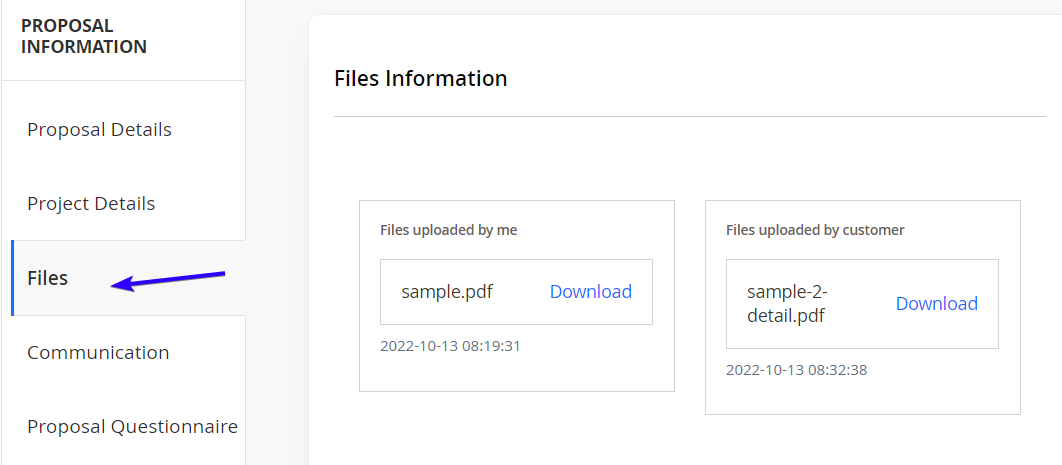Switch to the Communication section
This screenshot has width=1062, height=465.
[98, 353]
